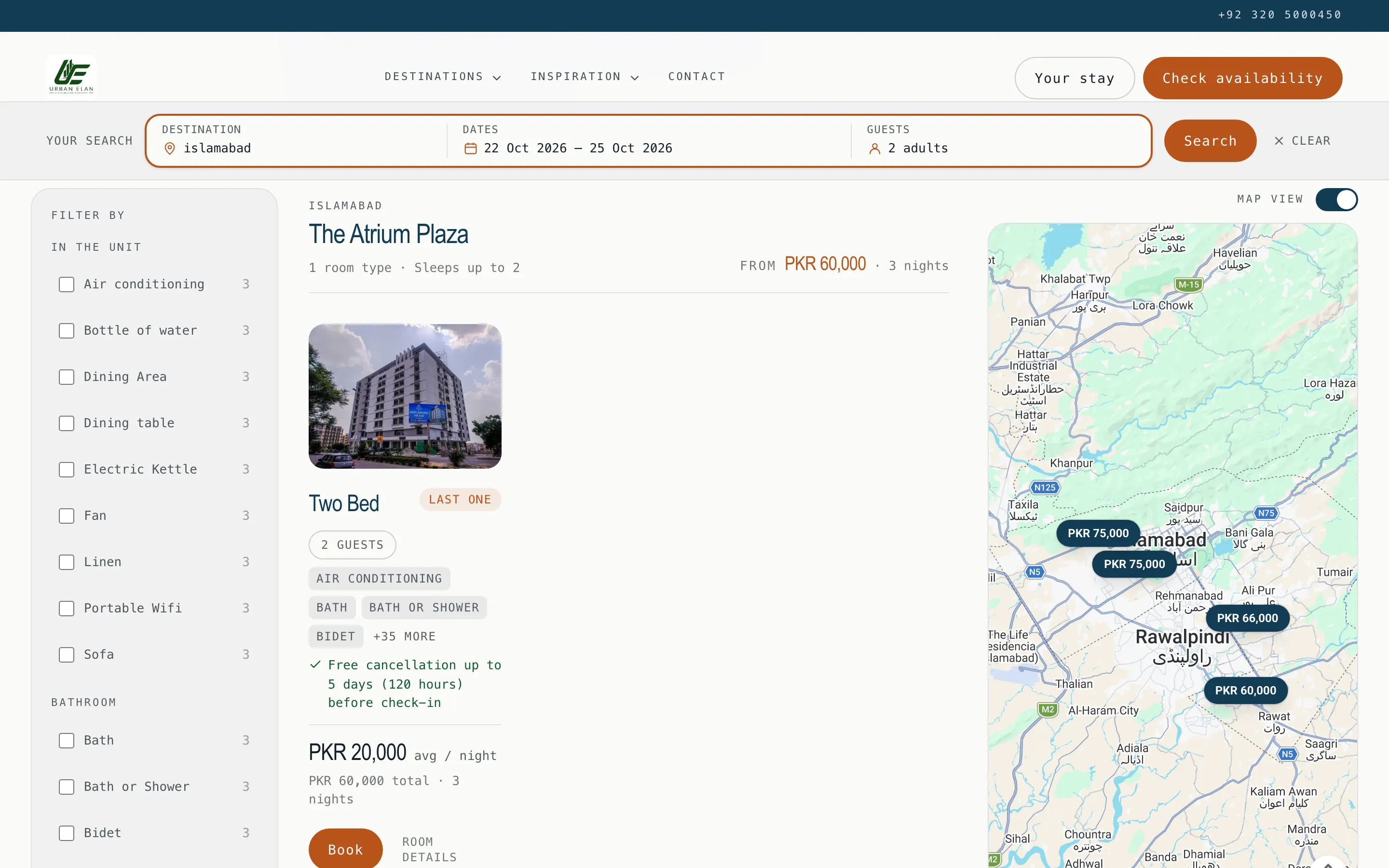This screenshot has width=1389, height=868.
Task: Check the Bath filter checkbox
Action: pyautogui.click(x=67, y=741)
